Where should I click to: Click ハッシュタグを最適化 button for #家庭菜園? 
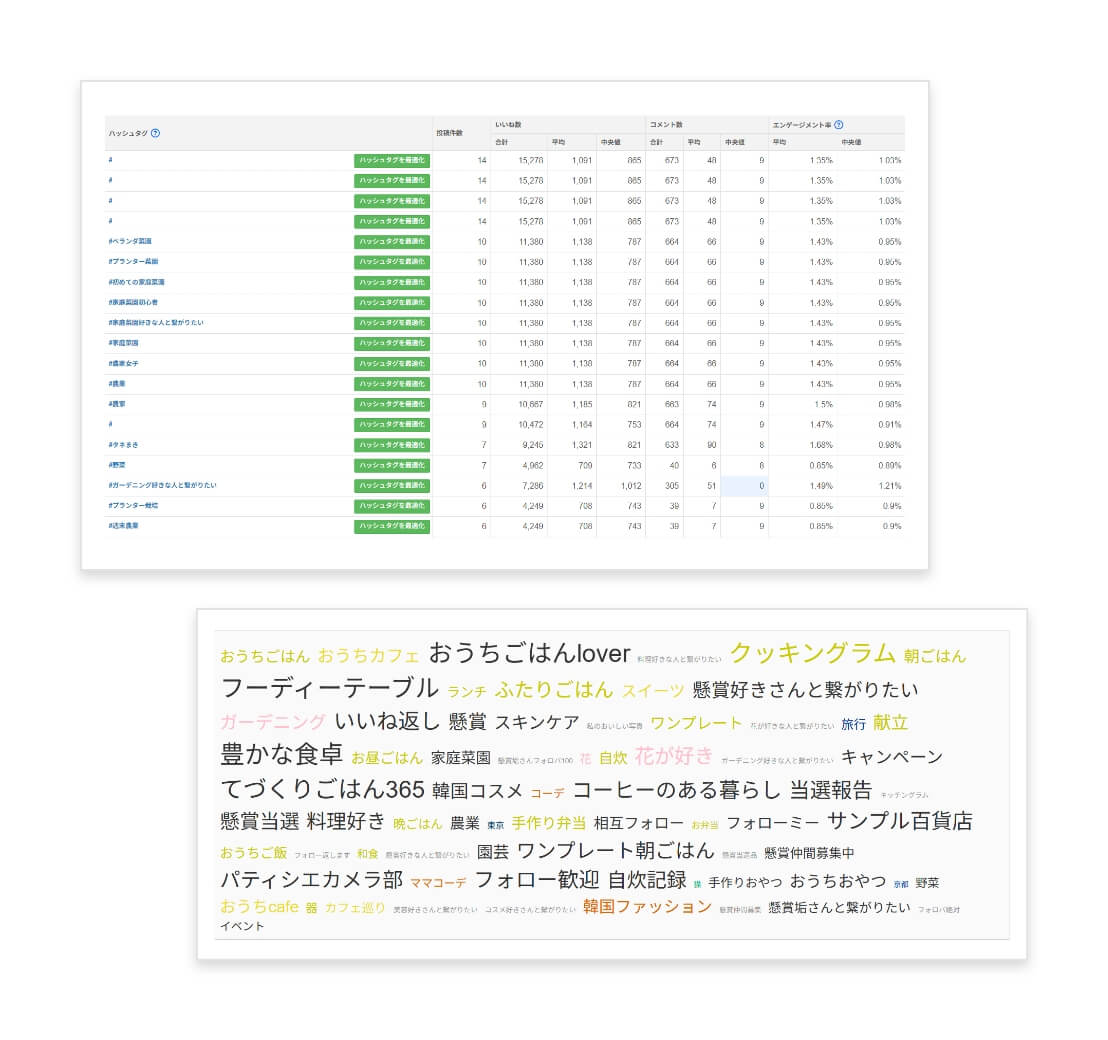click(x=392, y=343)
